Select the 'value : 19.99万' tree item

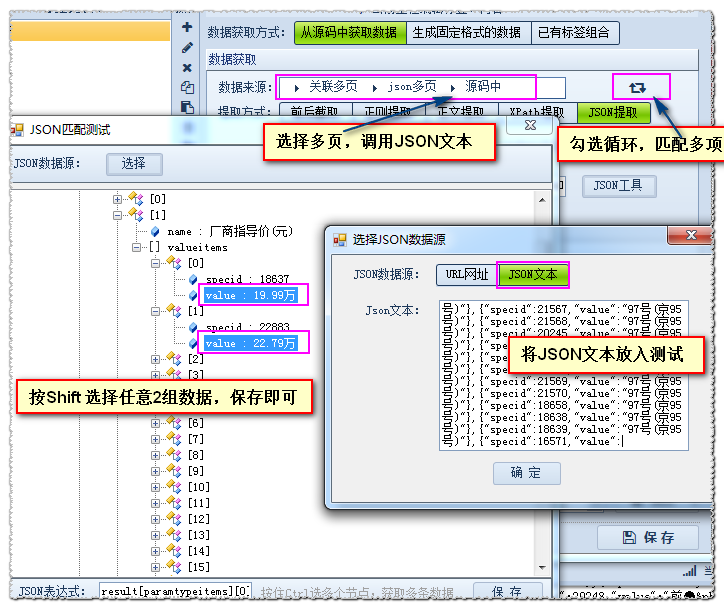pos(250,295)
